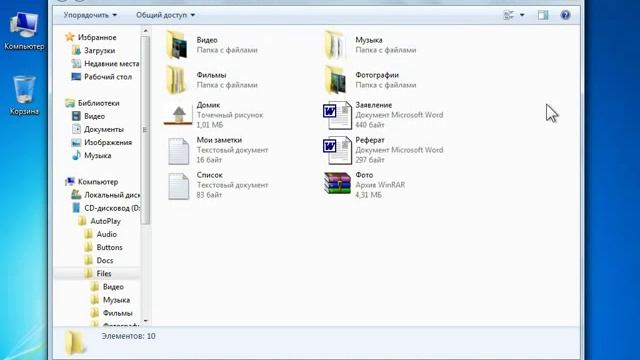Click the Реферат file name
Screen dimensions: 640x360
pos(370,140)
